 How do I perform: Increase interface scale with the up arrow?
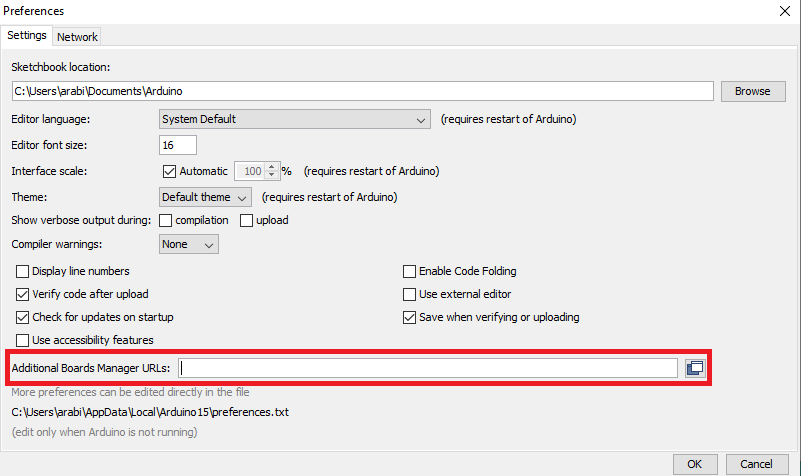272,167
